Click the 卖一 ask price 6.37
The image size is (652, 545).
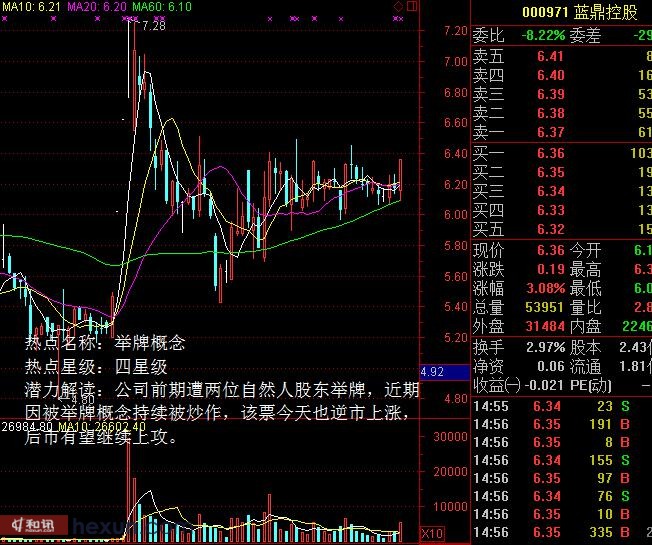pos(550,133)
